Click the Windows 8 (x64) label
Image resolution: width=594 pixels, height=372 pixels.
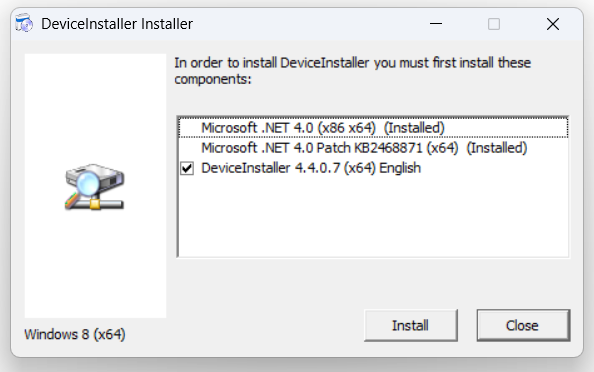click(75, 334)
